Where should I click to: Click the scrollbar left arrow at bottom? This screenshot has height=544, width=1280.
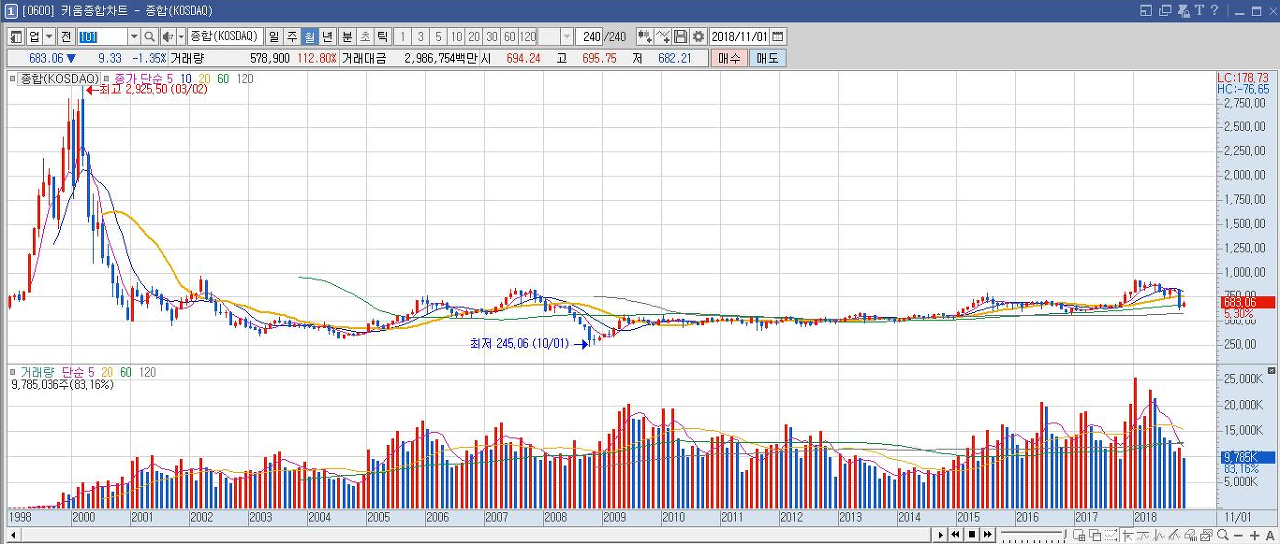coord(12,535)
